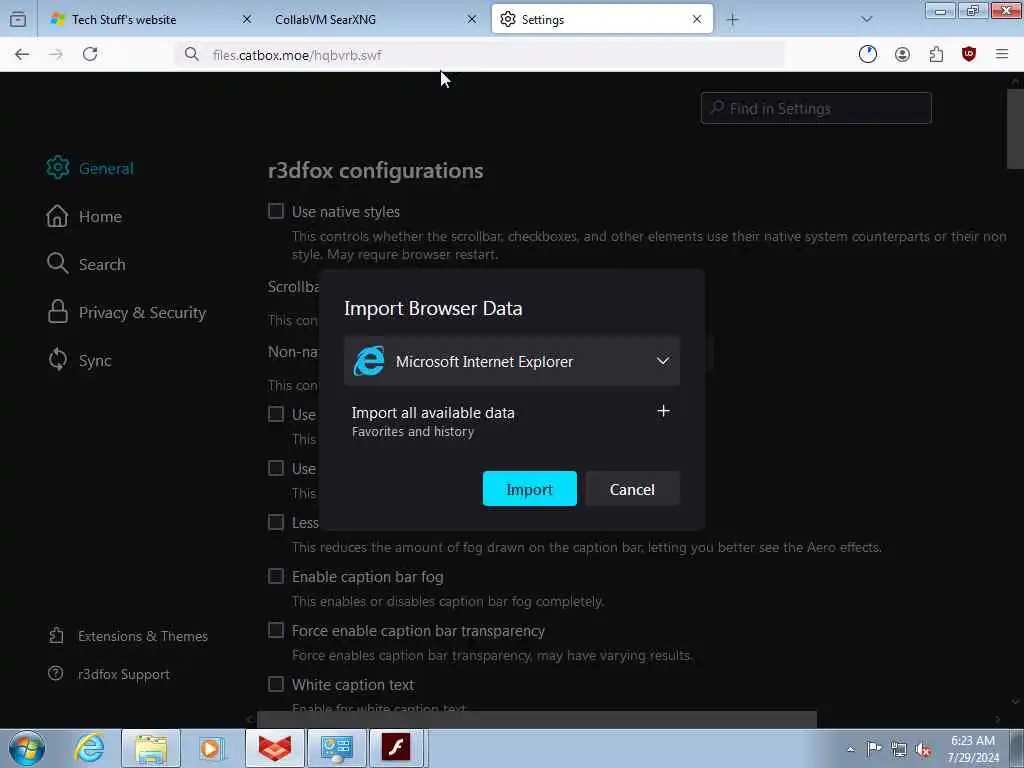Viewport: 1024px width, 768px height.
Task: Click the circular timer icon in toolbar
Action: (x=868, y=55)
